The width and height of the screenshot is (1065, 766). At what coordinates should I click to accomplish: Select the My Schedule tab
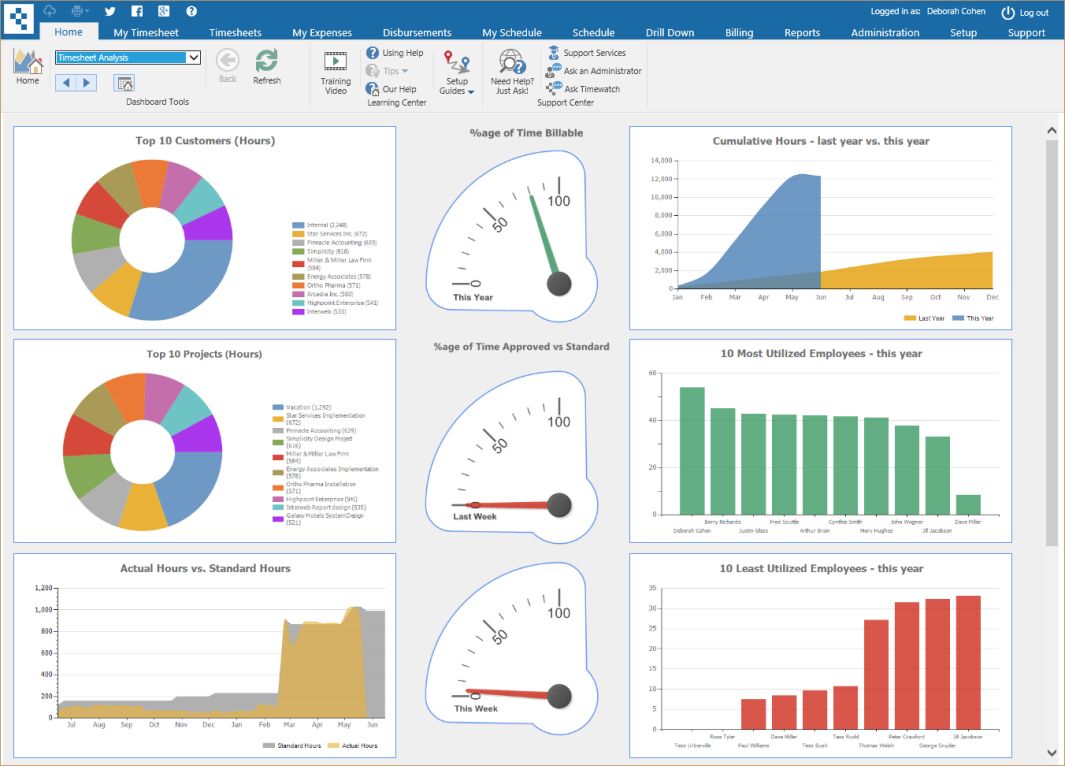512,33
